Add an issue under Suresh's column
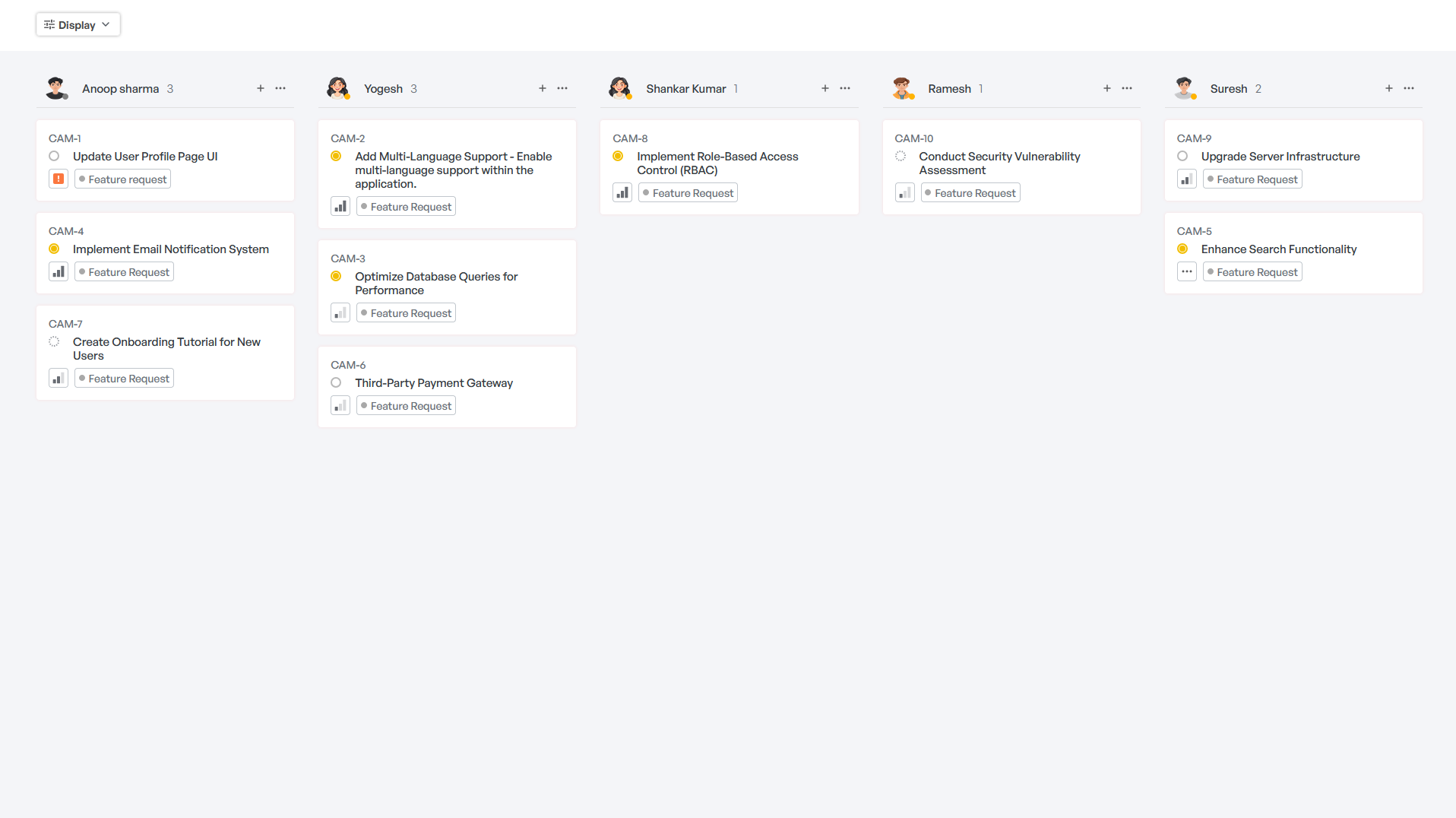This screenshot has width=1456, height=818. (x=1388, y=88)
